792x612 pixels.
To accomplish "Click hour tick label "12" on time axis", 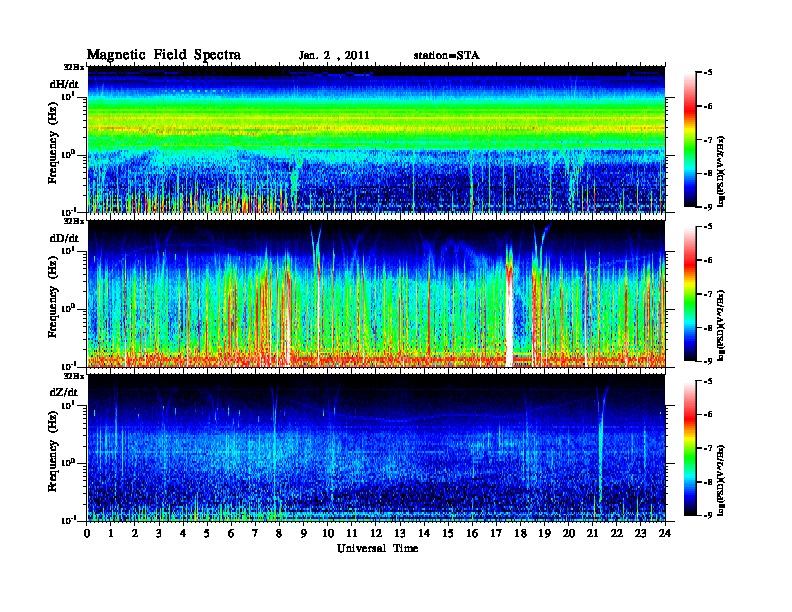I will click(x=376, y=533).
